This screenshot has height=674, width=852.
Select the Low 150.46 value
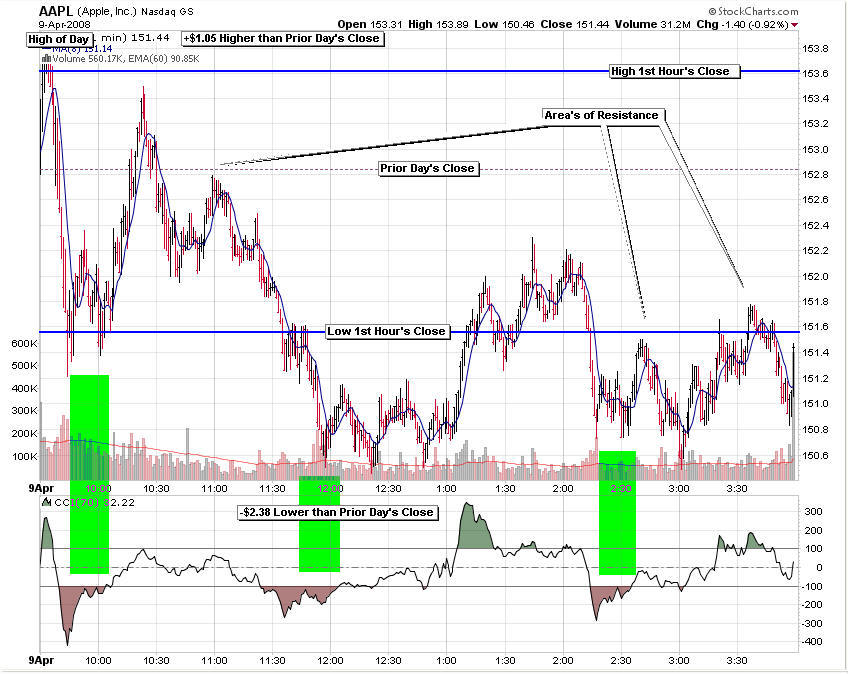click(504, 24)
